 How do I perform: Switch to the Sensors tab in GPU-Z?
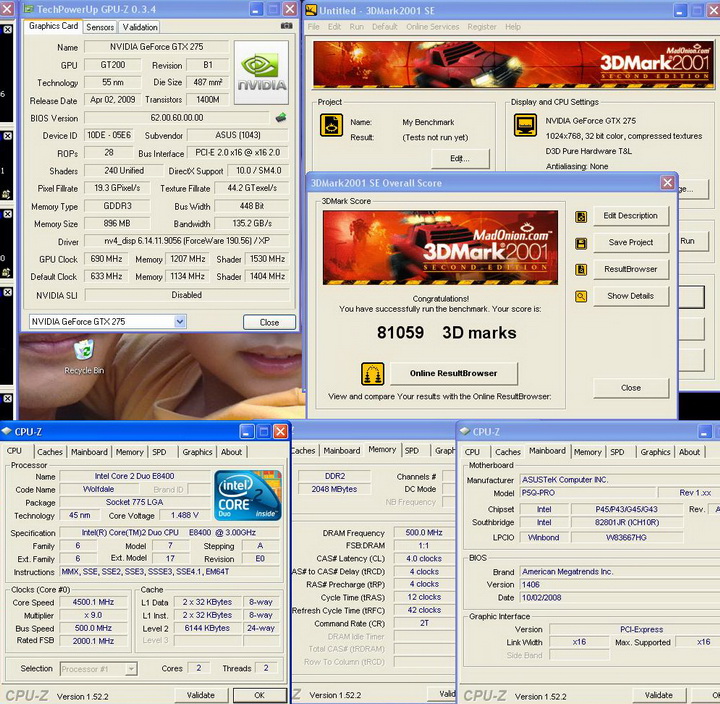(x=100, y=27)
